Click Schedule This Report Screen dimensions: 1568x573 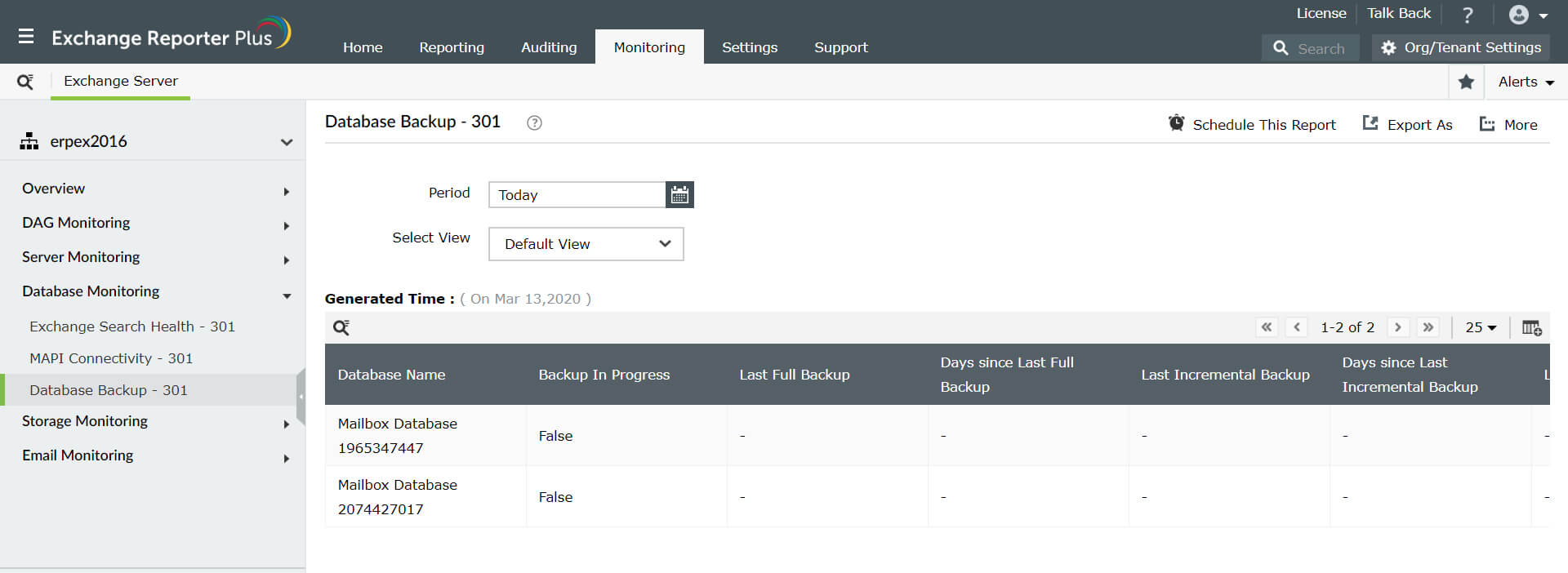[x=1252, y=124]
